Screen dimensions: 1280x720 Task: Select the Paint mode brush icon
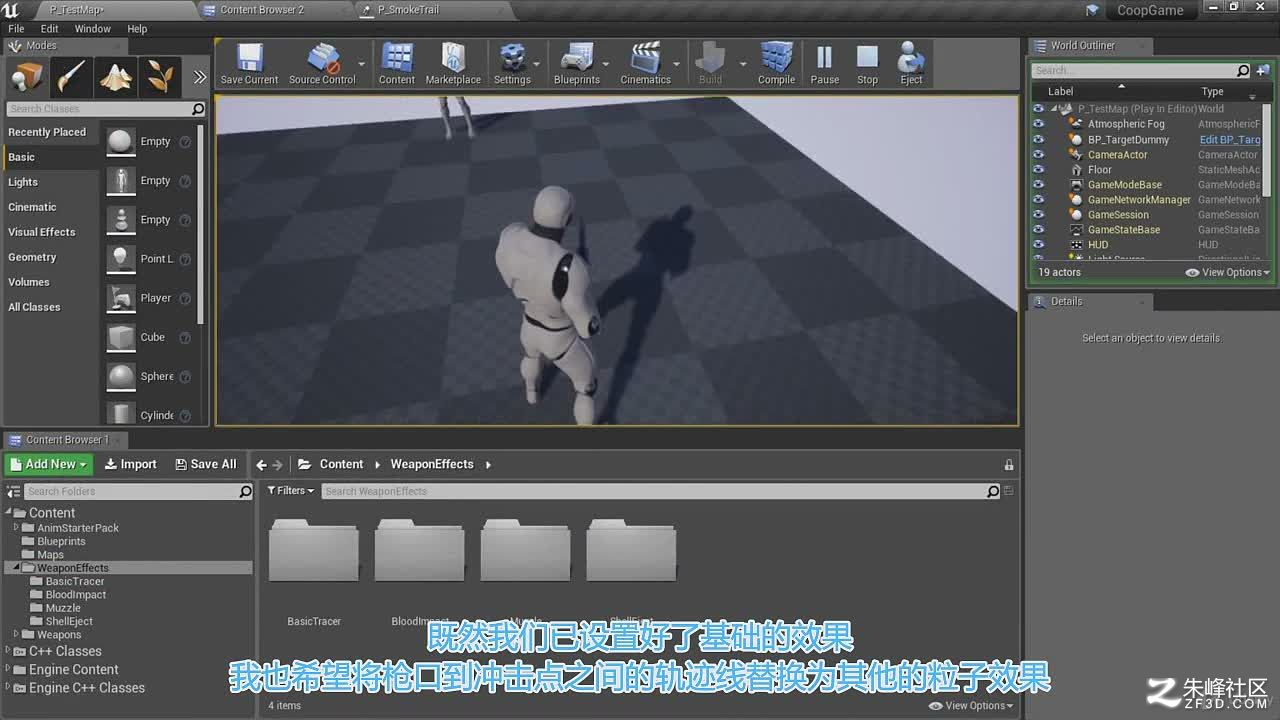(71, 77)
